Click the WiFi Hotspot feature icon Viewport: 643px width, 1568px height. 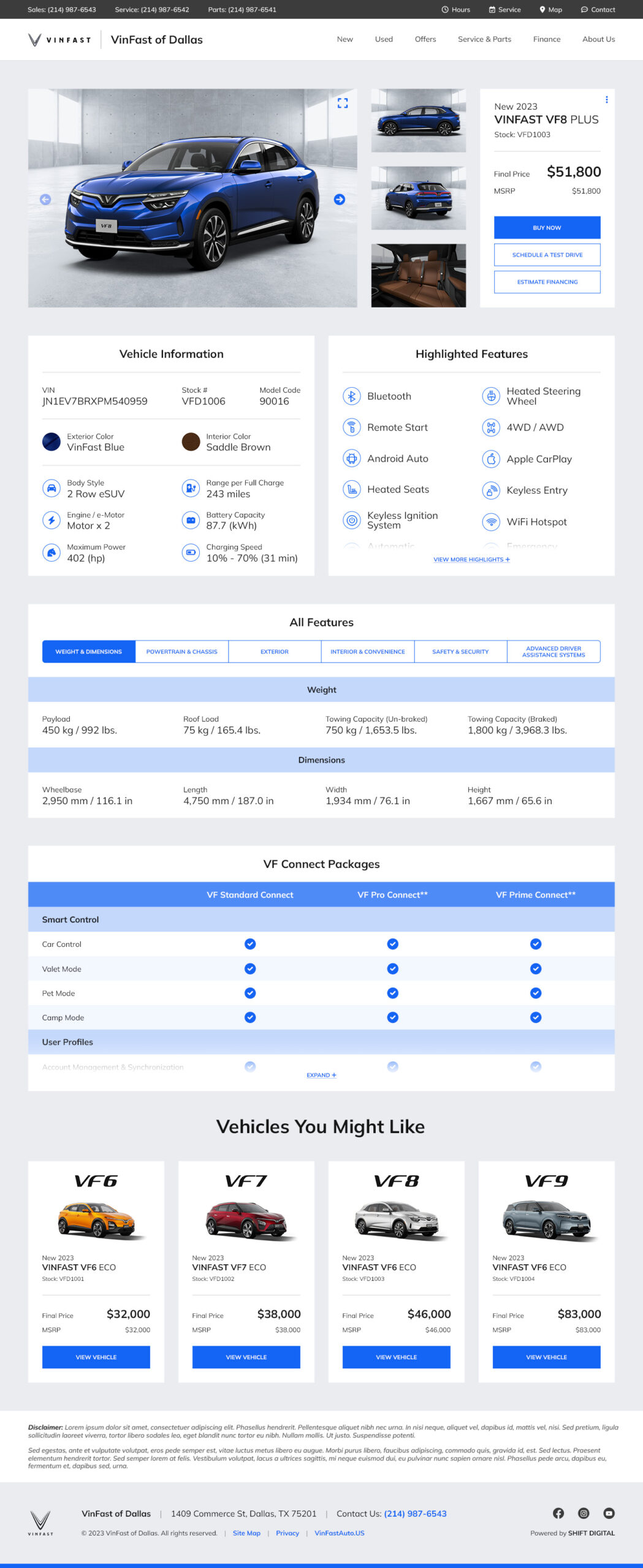(491, 522)
